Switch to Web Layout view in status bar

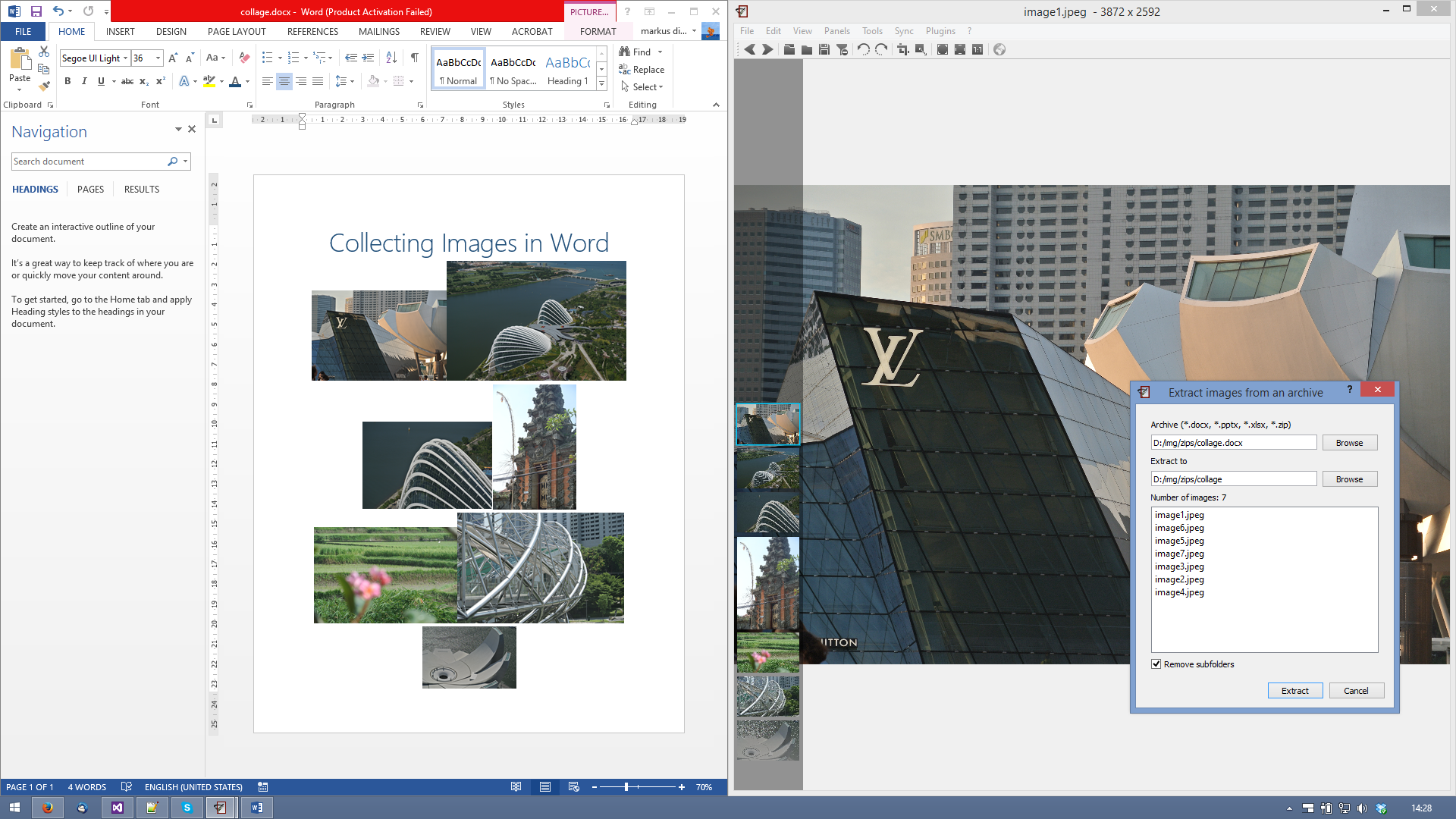(574, 787)
